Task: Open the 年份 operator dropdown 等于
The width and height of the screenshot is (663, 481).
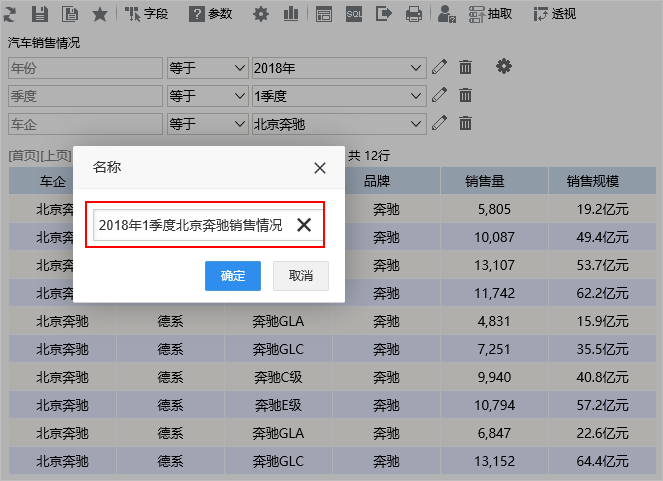Action: pyautogui.click(x=208, y=68)
